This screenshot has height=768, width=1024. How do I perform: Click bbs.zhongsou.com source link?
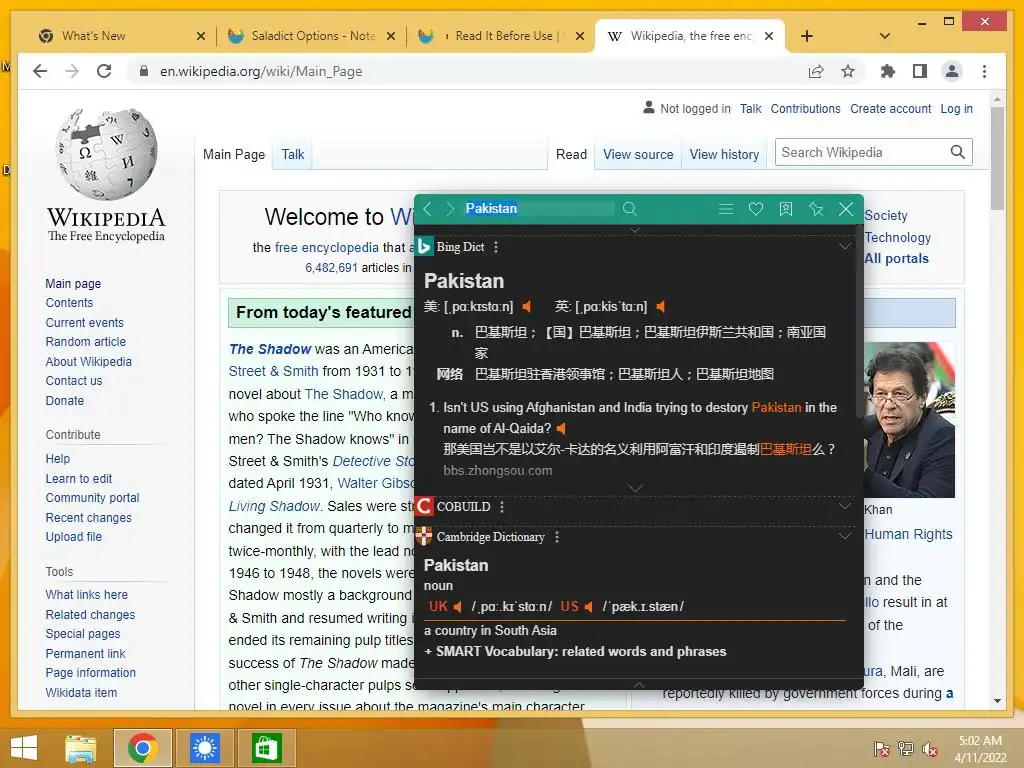pyautogui.click(x=498, y=471)
